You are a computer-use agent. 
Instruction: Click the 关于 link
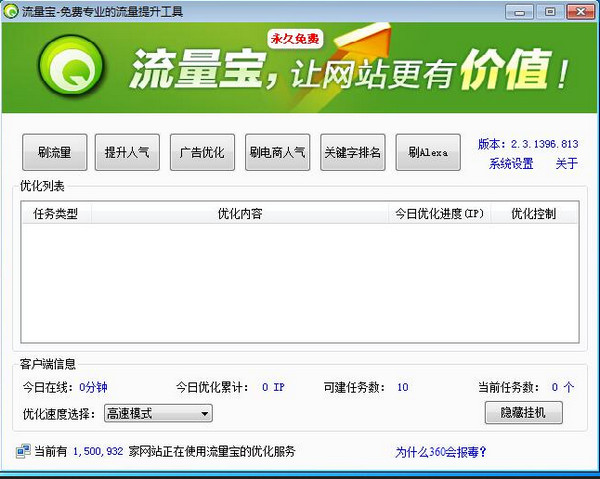point(566,164)
